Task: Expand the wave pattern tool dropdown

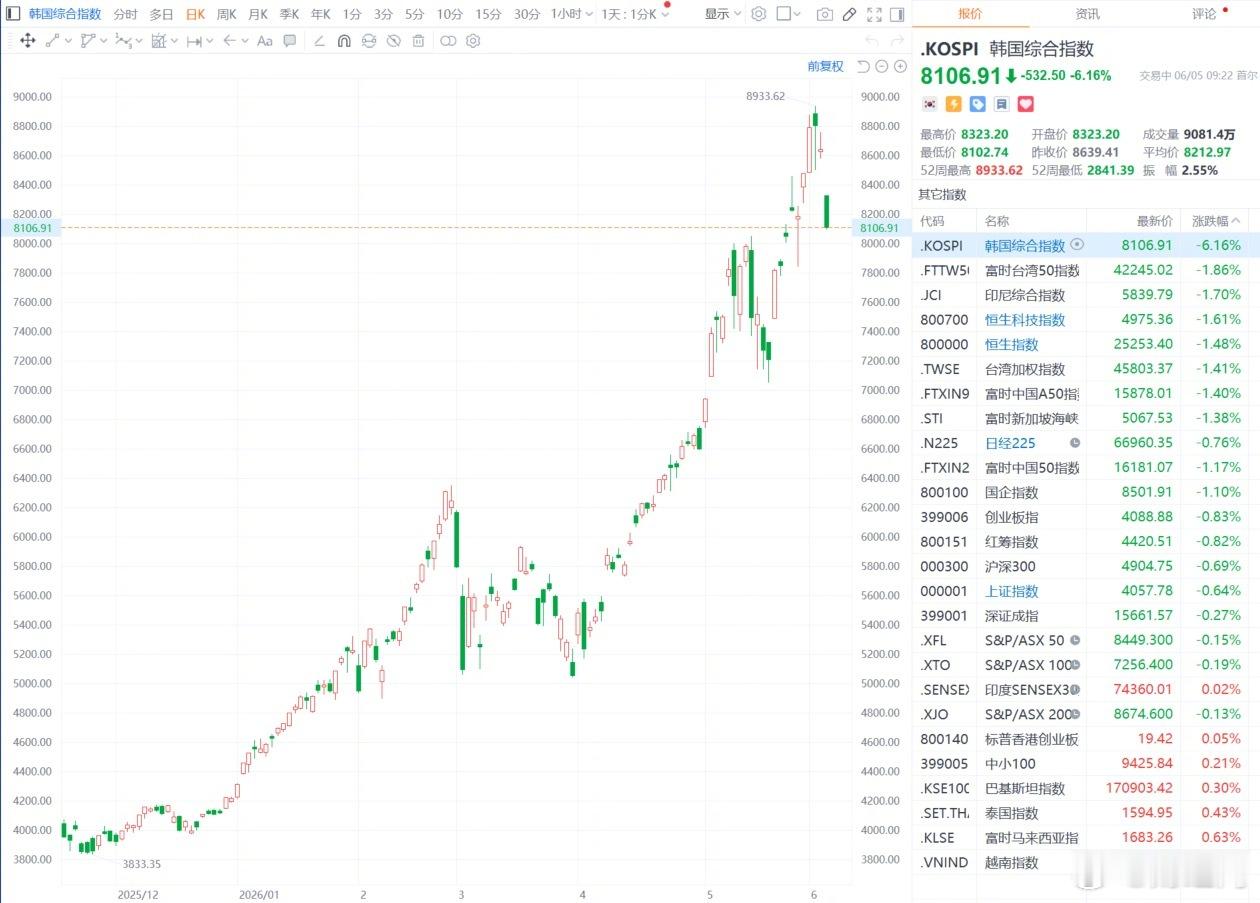Action: [x=139, y=41]
